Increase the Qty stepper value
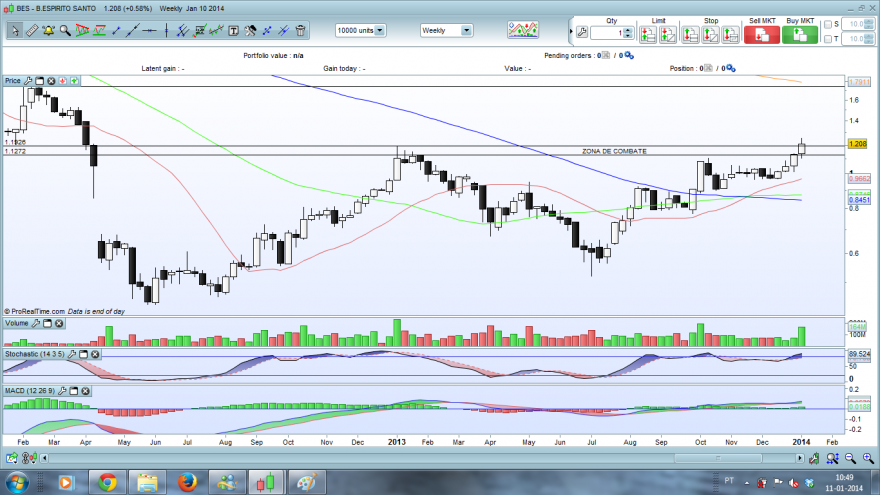The width and height of the screenshot is (880, 495). (x=629, y=30)
